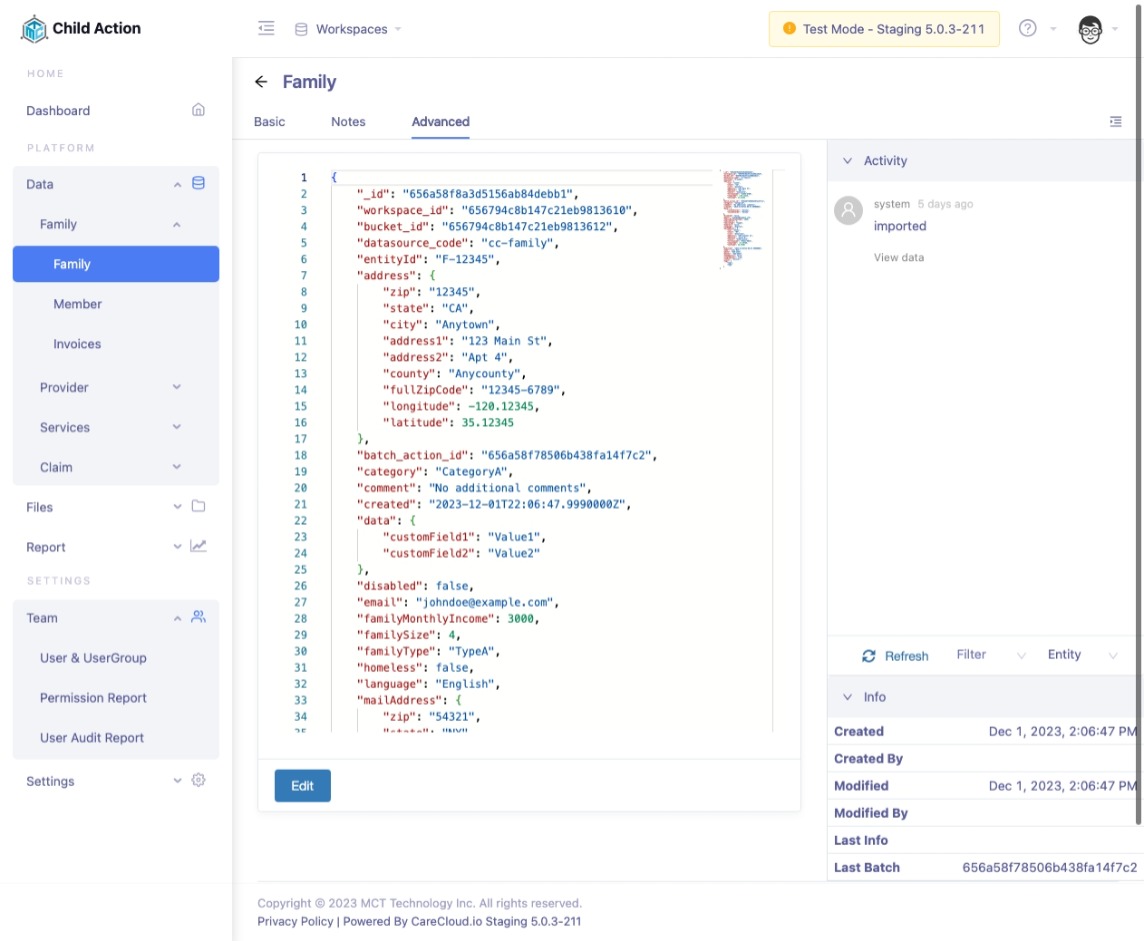Click the Refresh icon in Activity
Image resolution: width=1144 pixels, height=941 pixels.
click(x=869, y=656)
